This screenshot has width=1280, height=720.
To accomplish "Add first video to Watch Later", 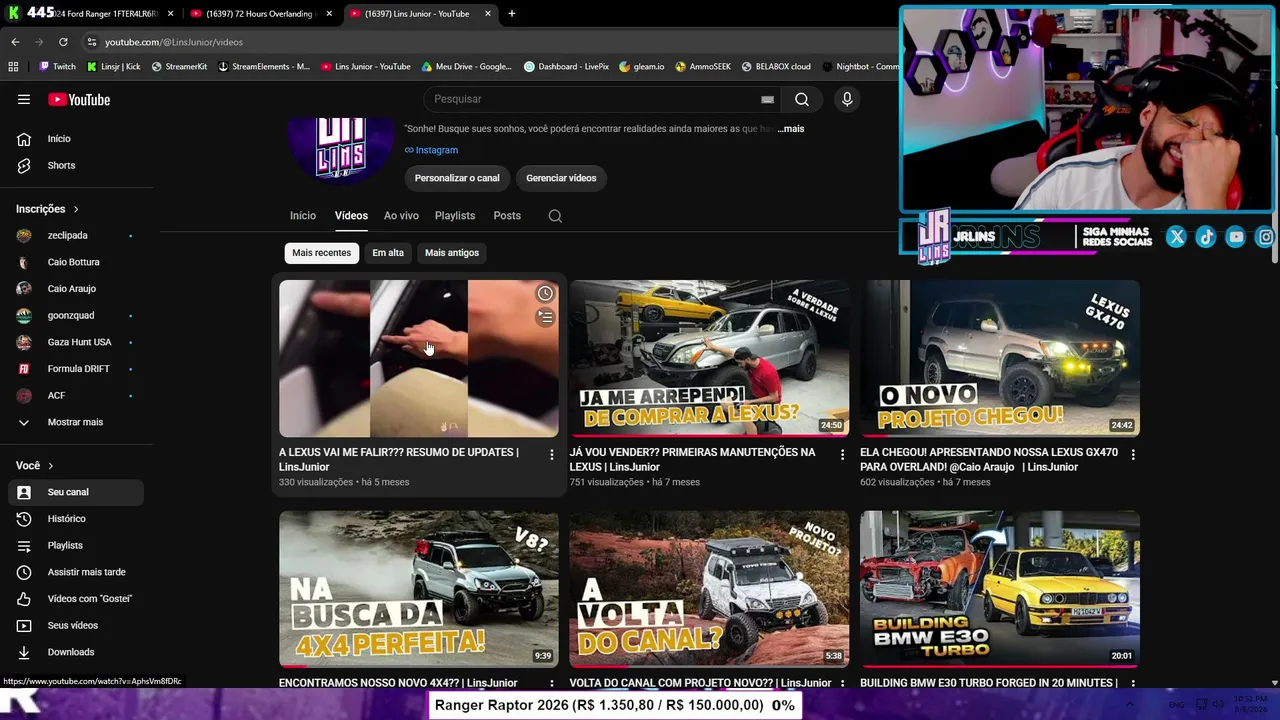I will pos(545,293).
